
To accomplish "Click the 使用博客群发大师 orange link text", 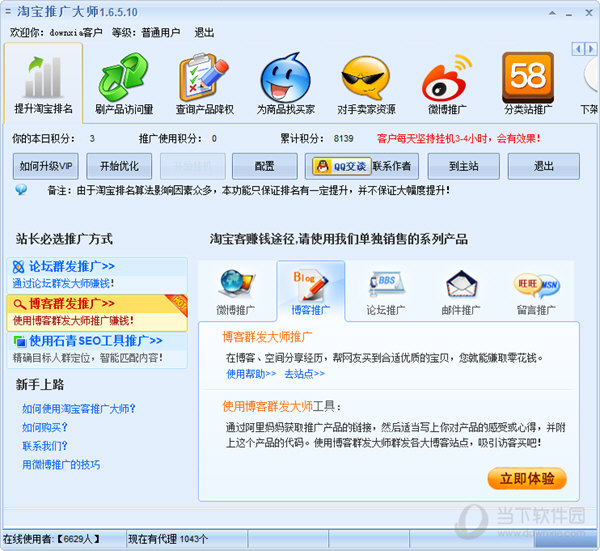I will (x=267, y=406).
